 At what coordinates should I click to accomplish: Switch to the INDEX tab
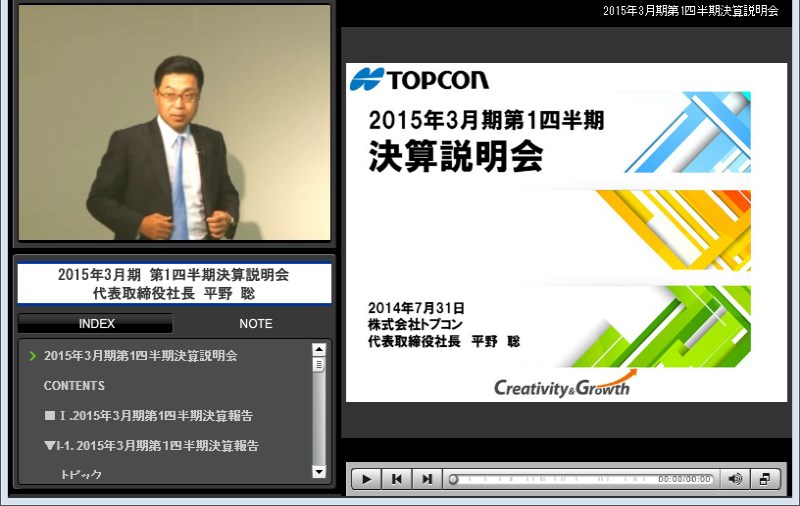96,323
